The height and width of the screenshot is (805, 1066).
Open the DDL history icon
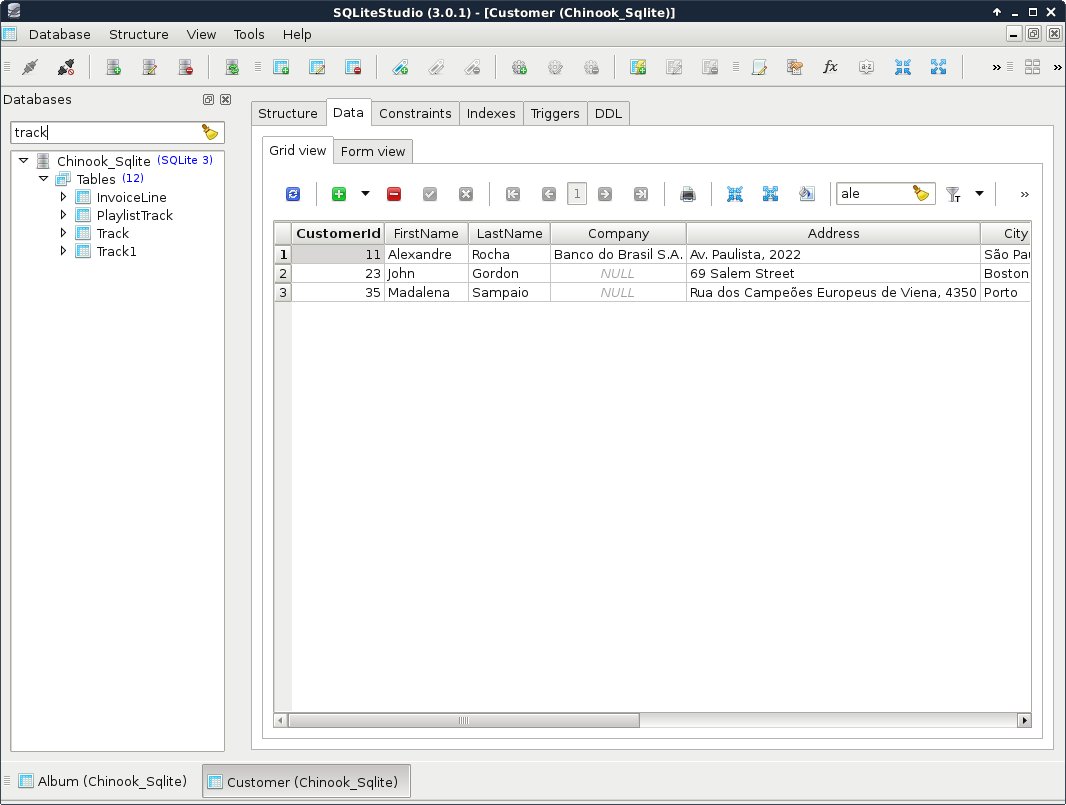tap(795, 67)
